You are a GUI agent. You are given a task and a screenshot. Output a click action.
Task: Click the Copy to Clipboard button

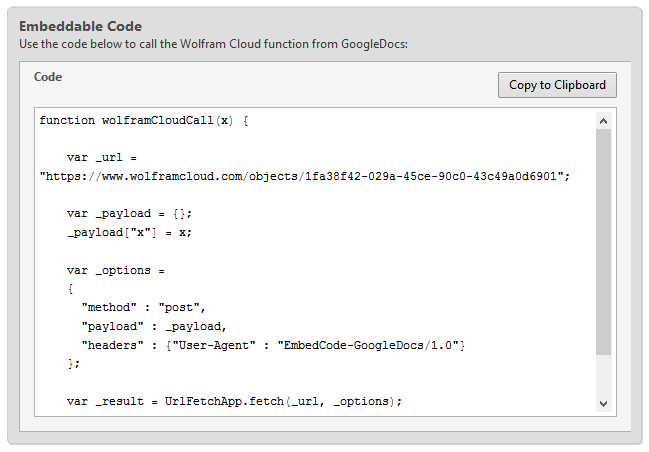[x=557, y=85]
